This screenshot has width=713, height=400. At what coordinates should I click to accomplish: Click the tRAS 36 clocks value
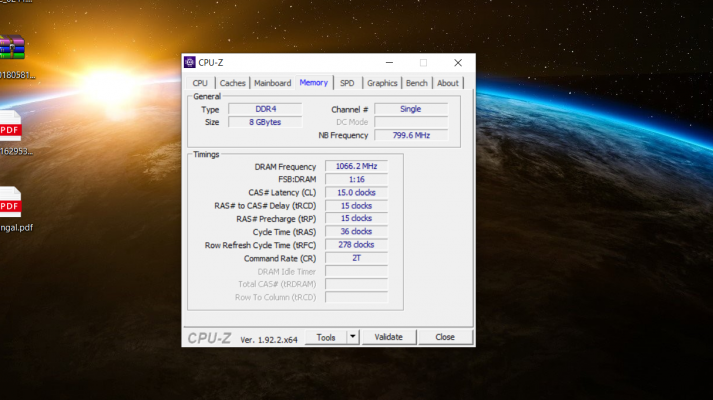pyautogui.click(x=356, y=232)
